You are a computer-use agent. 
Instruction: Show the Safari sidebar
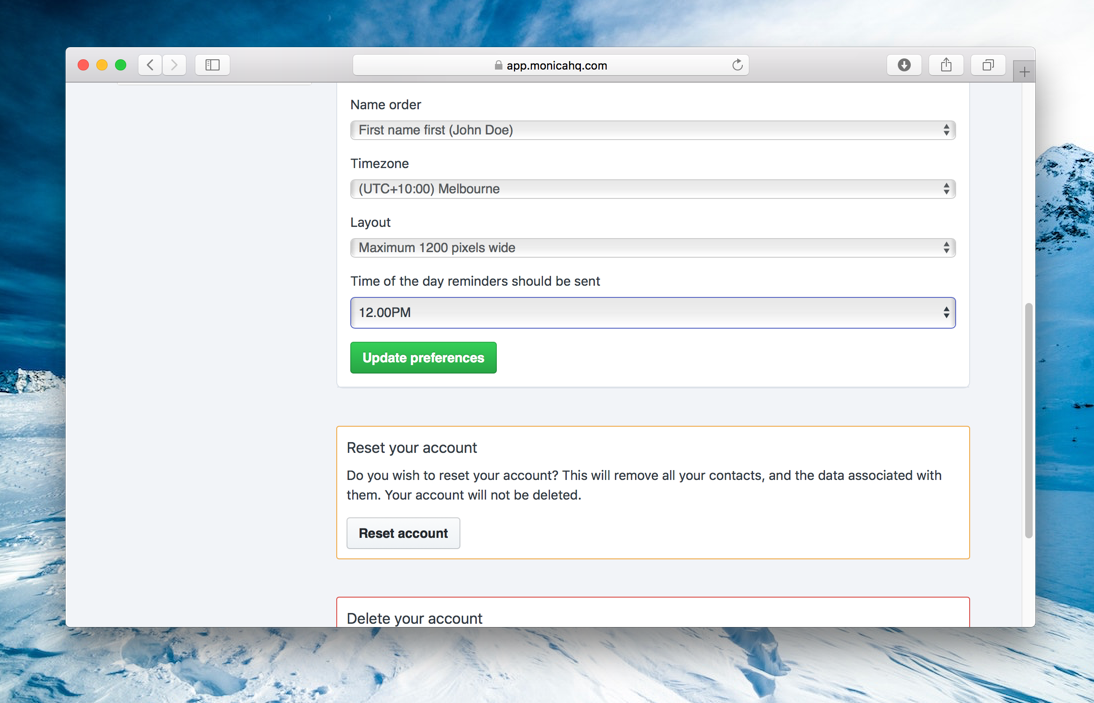click(213, 65)
